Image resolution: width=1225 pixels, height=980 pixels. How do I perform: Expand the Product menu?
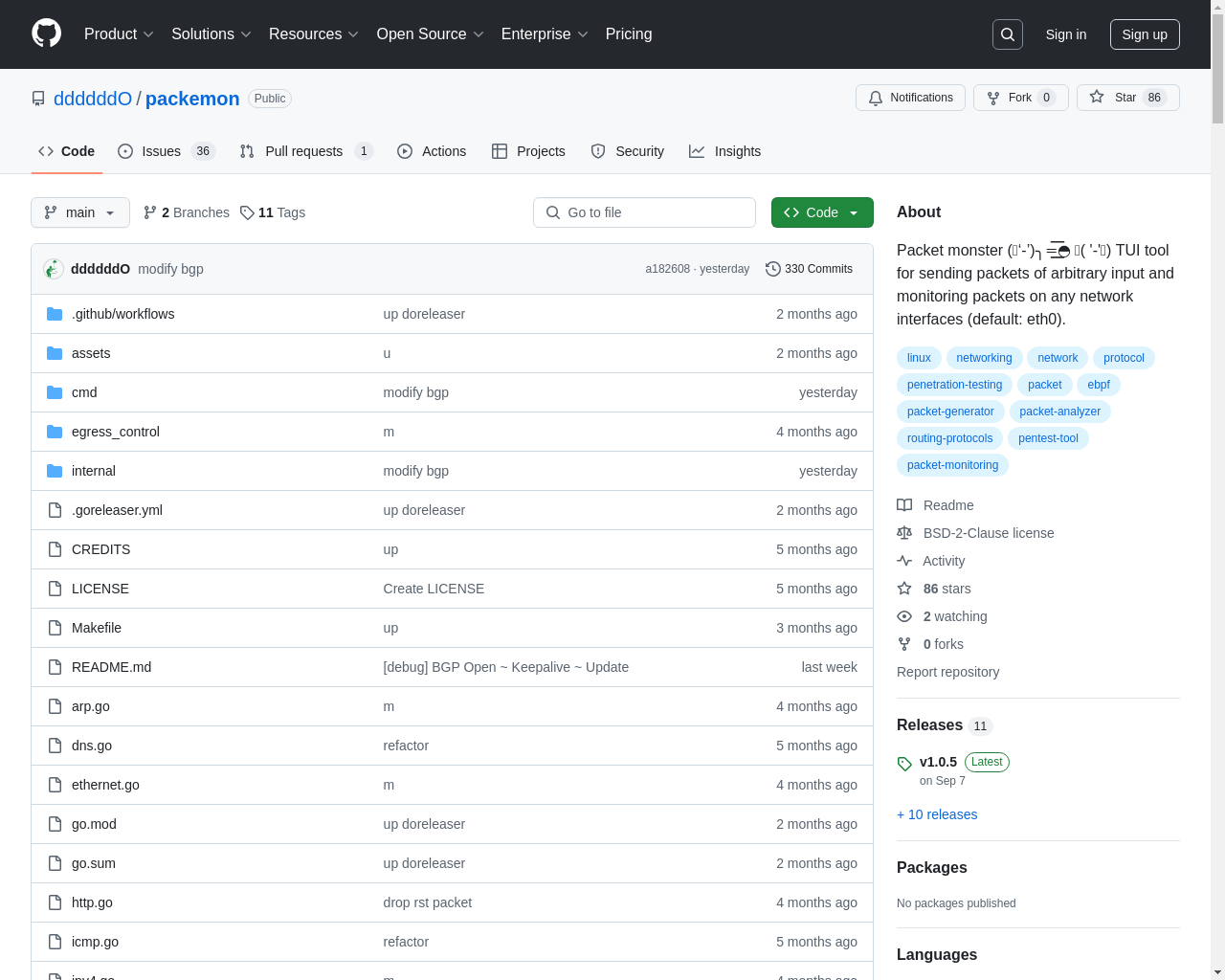[x=119, y=34]
